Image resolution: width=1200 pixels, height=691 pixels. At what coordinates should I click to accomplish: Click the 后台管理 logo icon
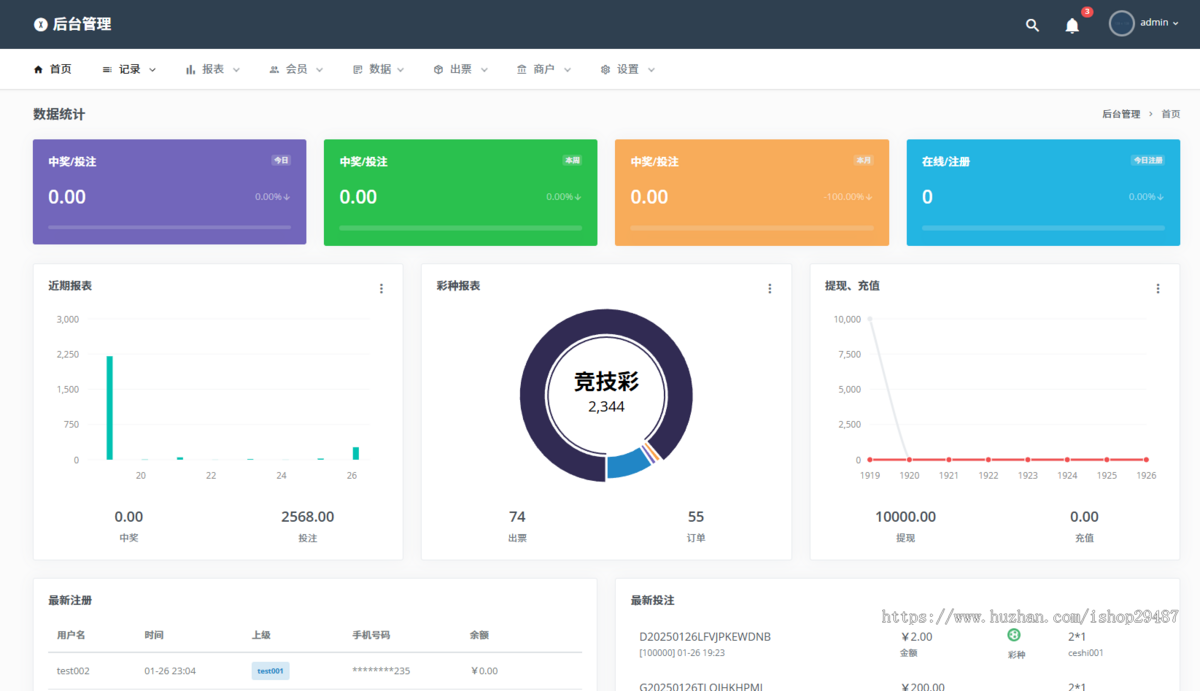(x=40, y=24)
